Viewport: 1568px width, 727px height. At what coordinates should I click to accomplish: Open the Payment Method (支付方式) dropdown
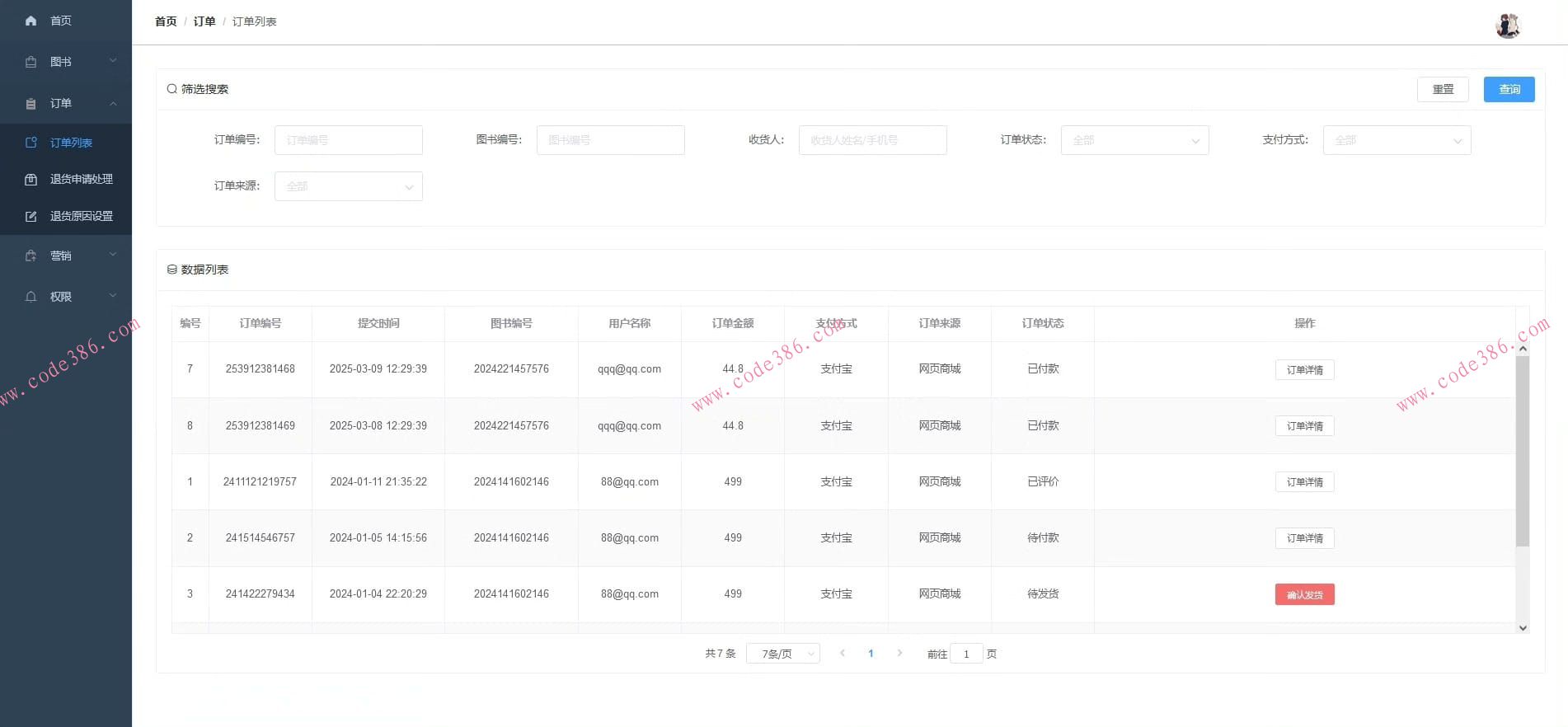coord(1397,140)
